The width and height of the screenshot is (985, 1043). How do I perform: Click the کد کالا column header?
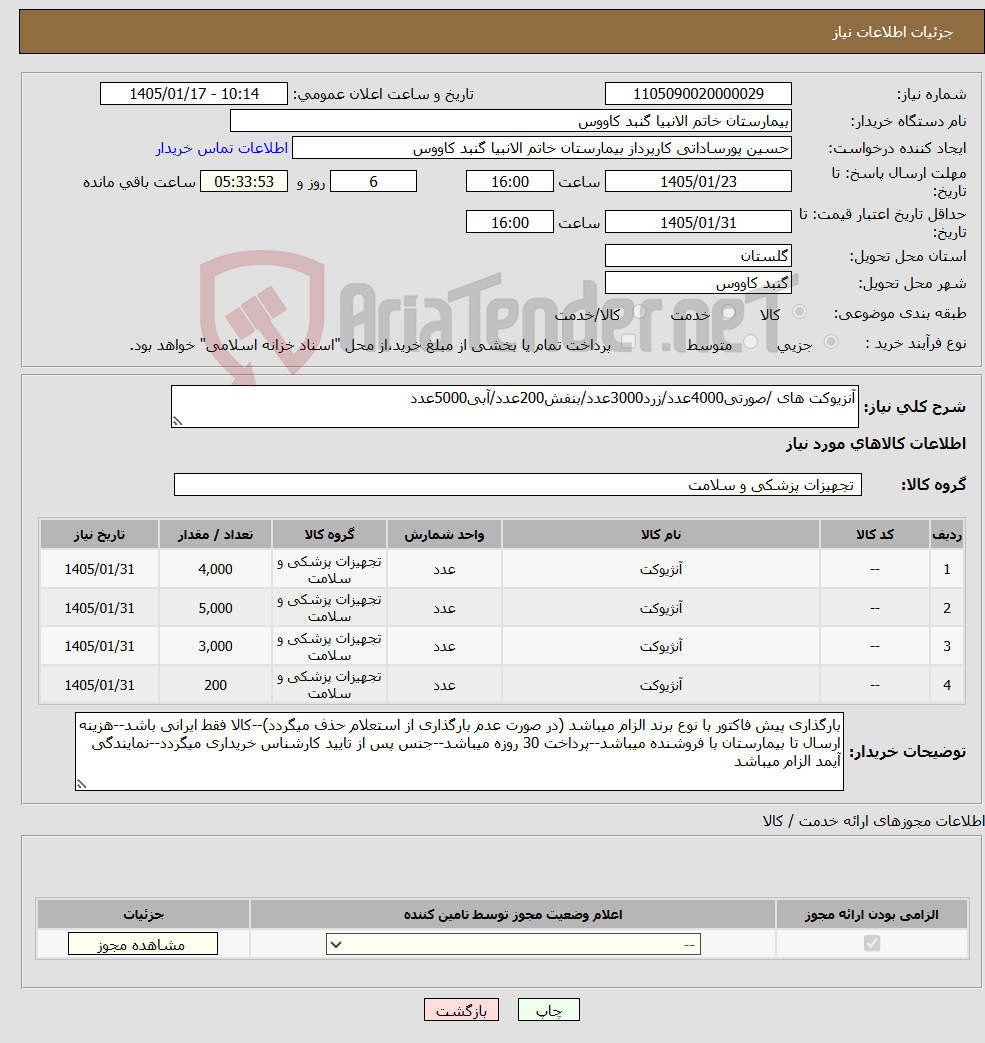tap(875, 535)
